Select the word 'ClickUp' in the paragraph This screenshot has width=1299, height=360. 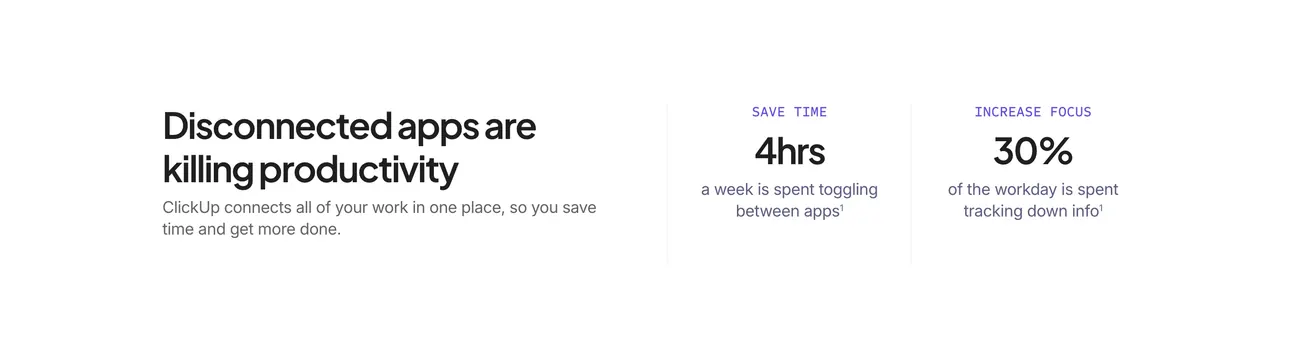[191, 208]
